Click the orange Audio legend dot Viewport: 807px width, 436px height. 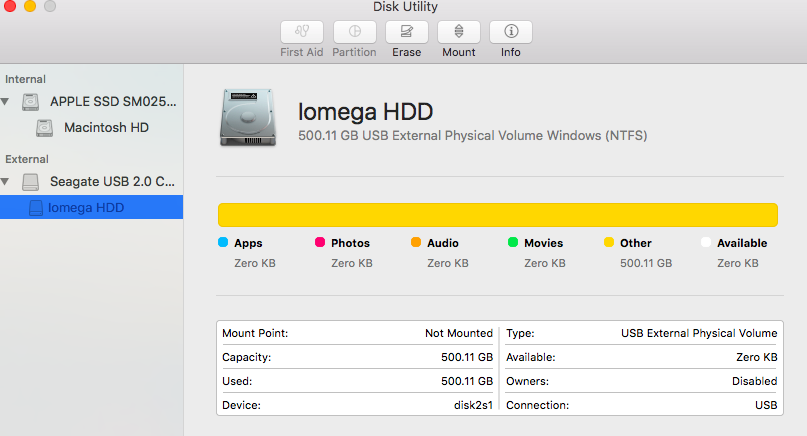pos(416,242)
